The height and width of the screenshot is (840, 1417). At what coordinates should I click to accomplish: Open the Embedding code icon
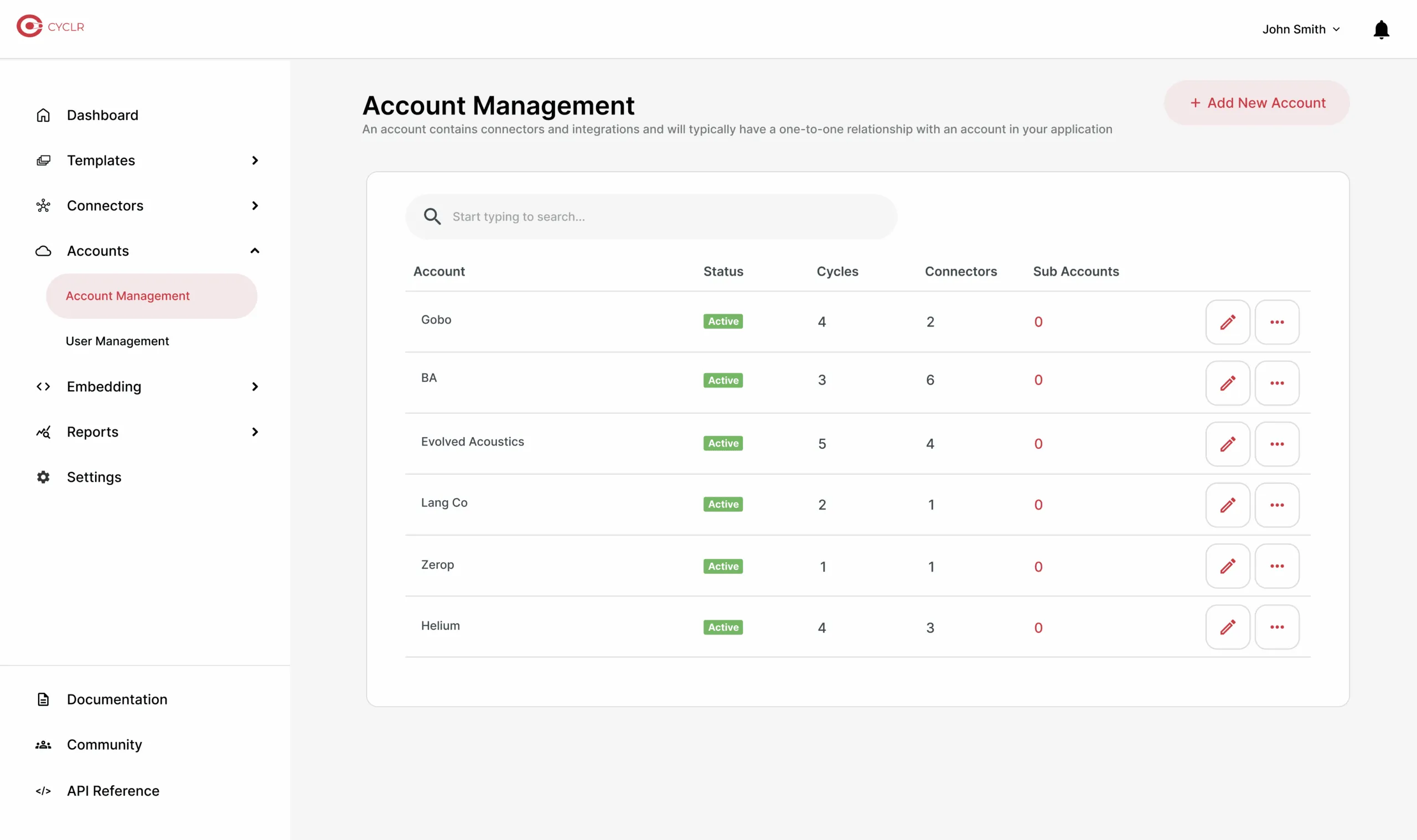tap(43, 387)
